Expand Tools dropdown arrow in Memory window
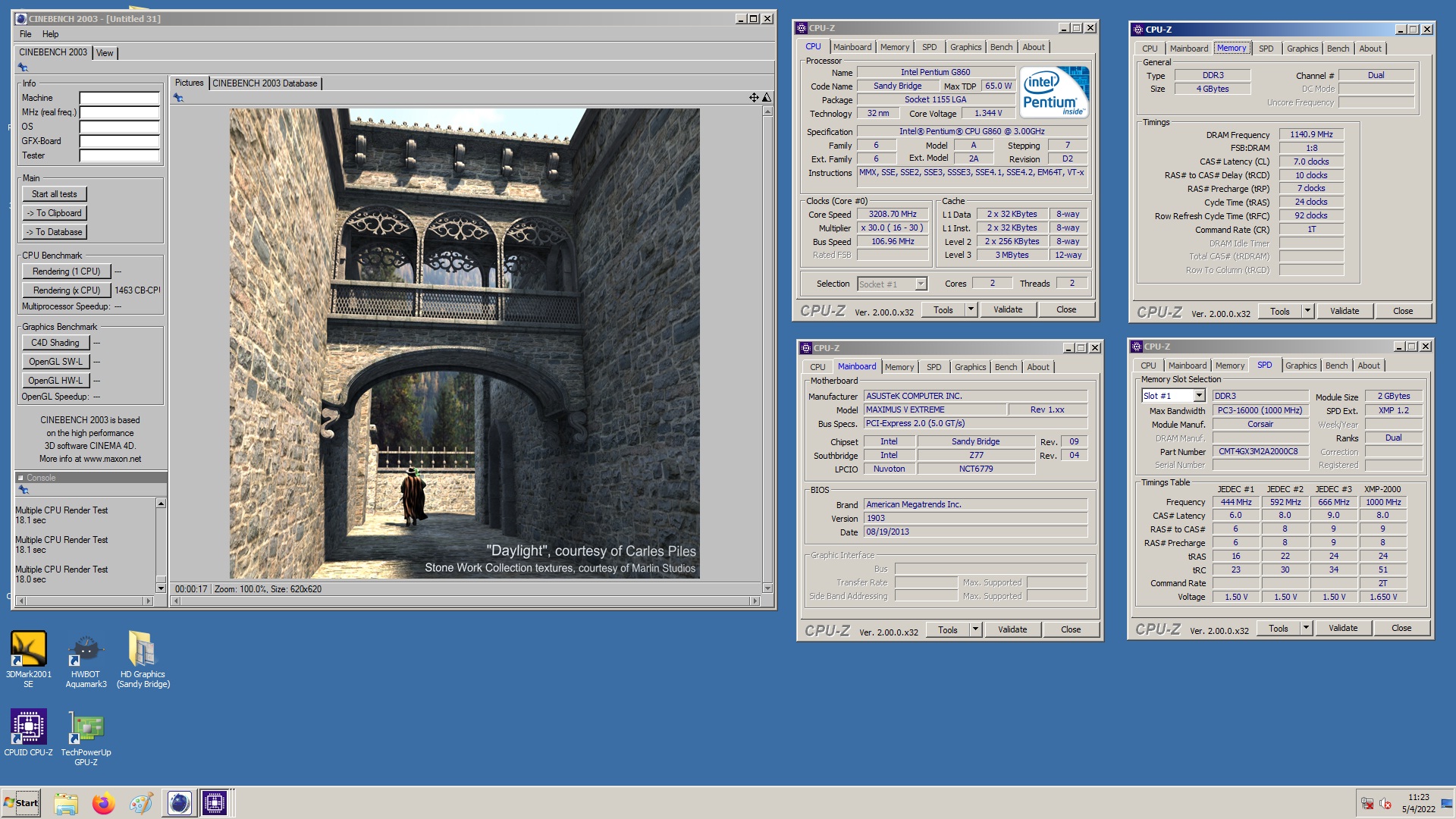The width and height of the screenshot is (1456, 819). pyautogui.click(x=1307, y=311)
